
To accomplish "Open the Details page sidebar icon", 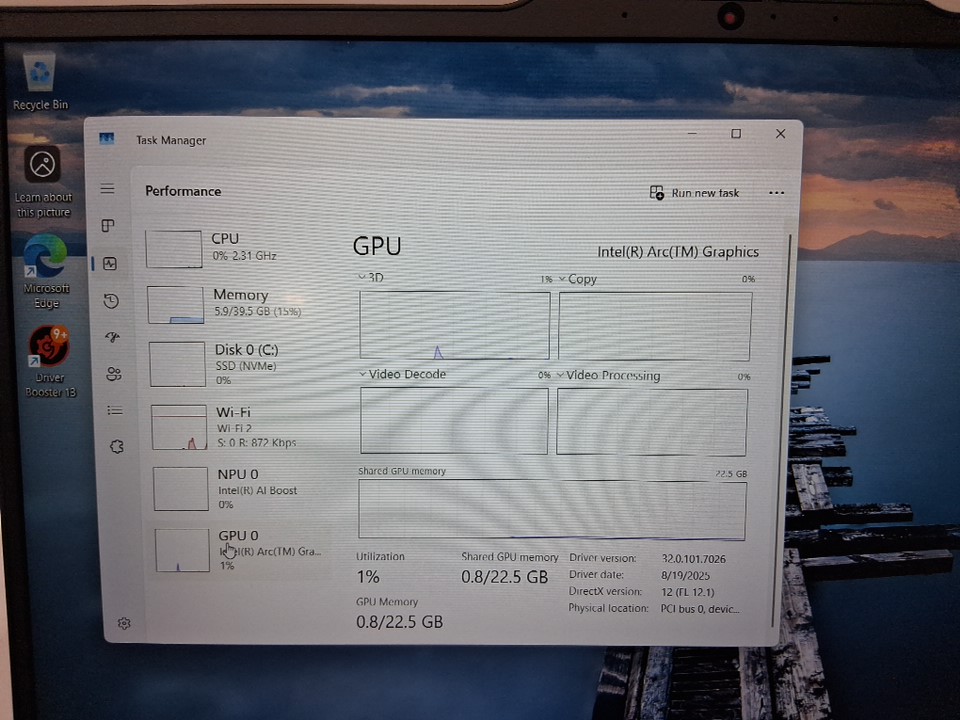I will coord(114,410).
